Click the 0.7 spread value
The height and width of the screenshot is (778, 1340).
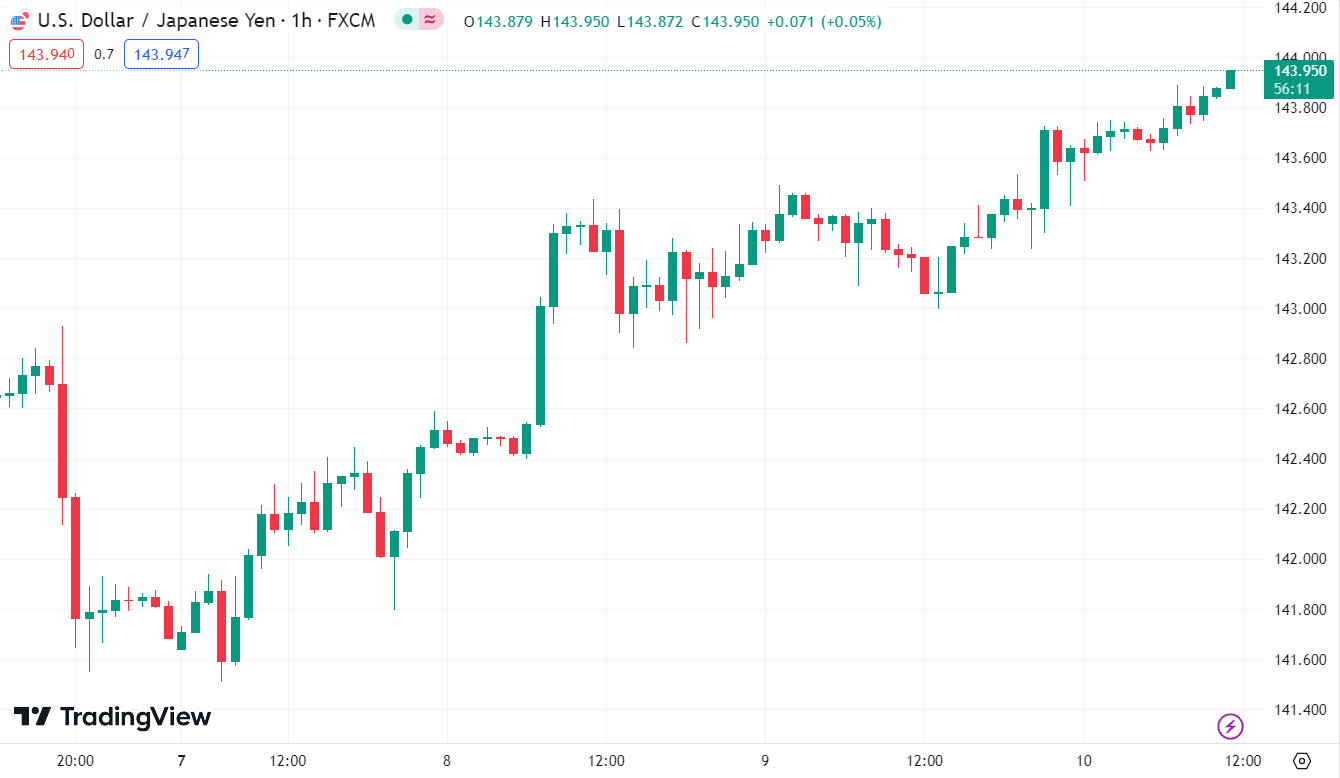point(104,54)
